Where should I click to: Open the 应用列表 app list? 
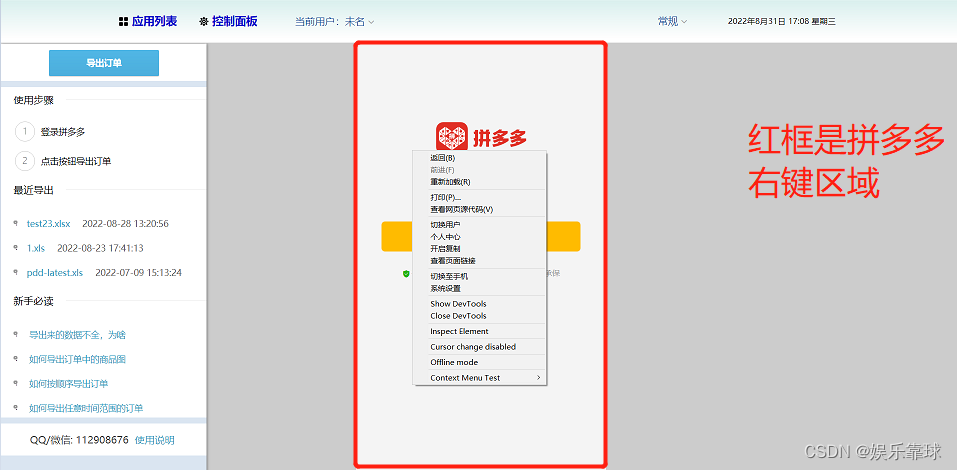pyautogui.click(x=148, y=21)
